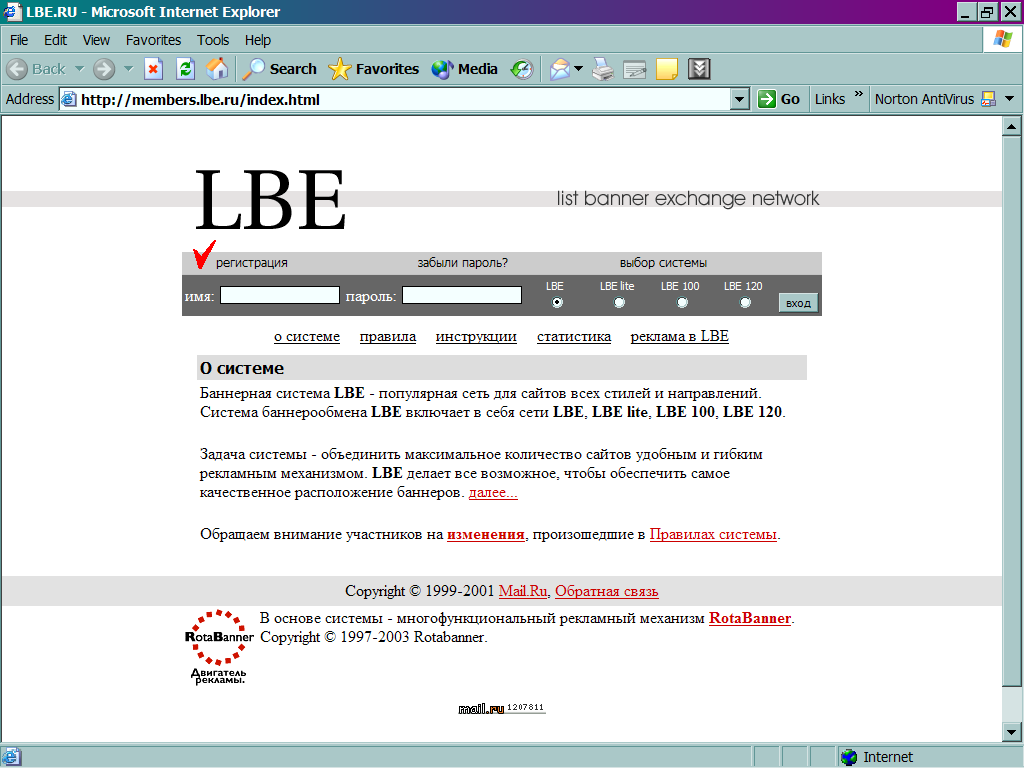
Task: Open the регистрация link
Action: tap(252, 263)
